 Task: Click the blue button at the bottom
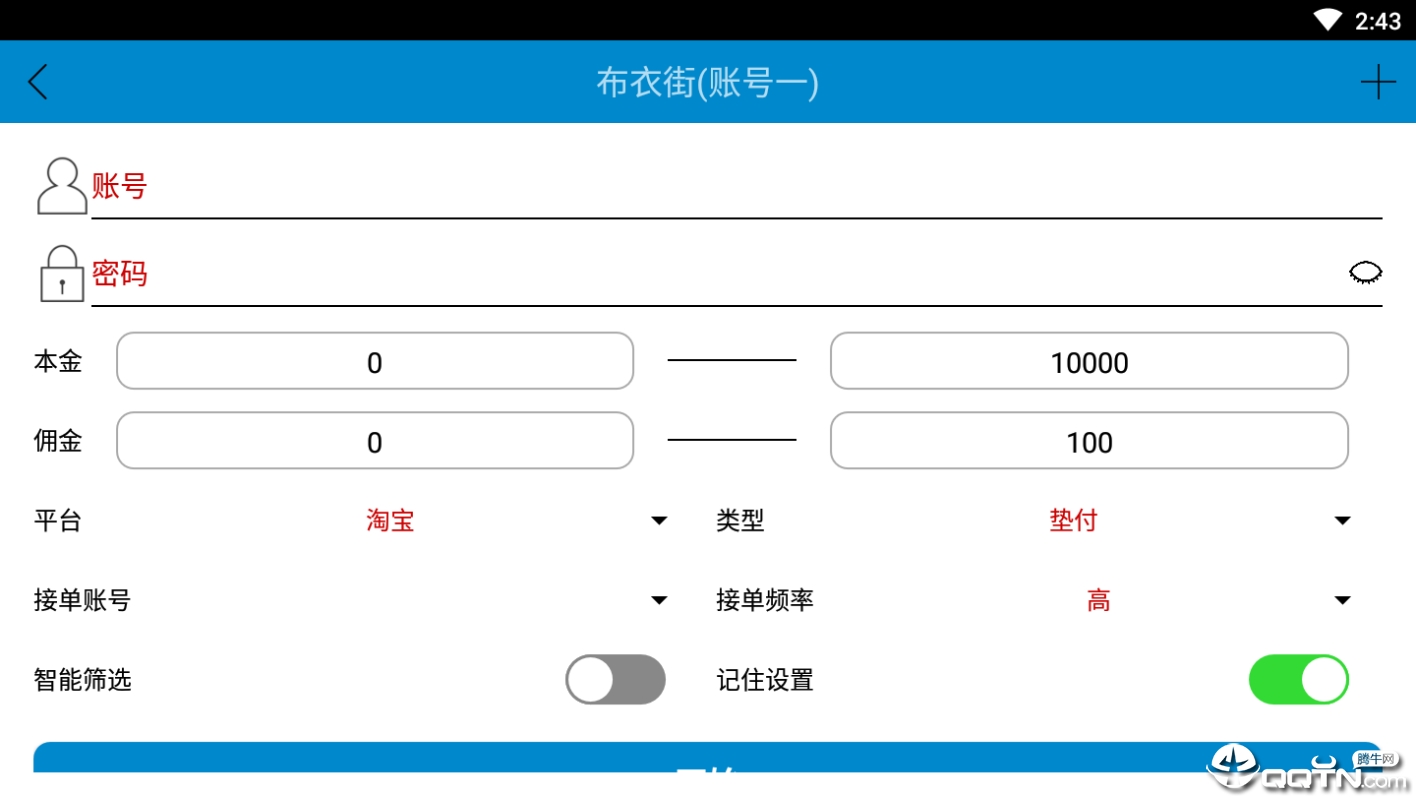707,758
